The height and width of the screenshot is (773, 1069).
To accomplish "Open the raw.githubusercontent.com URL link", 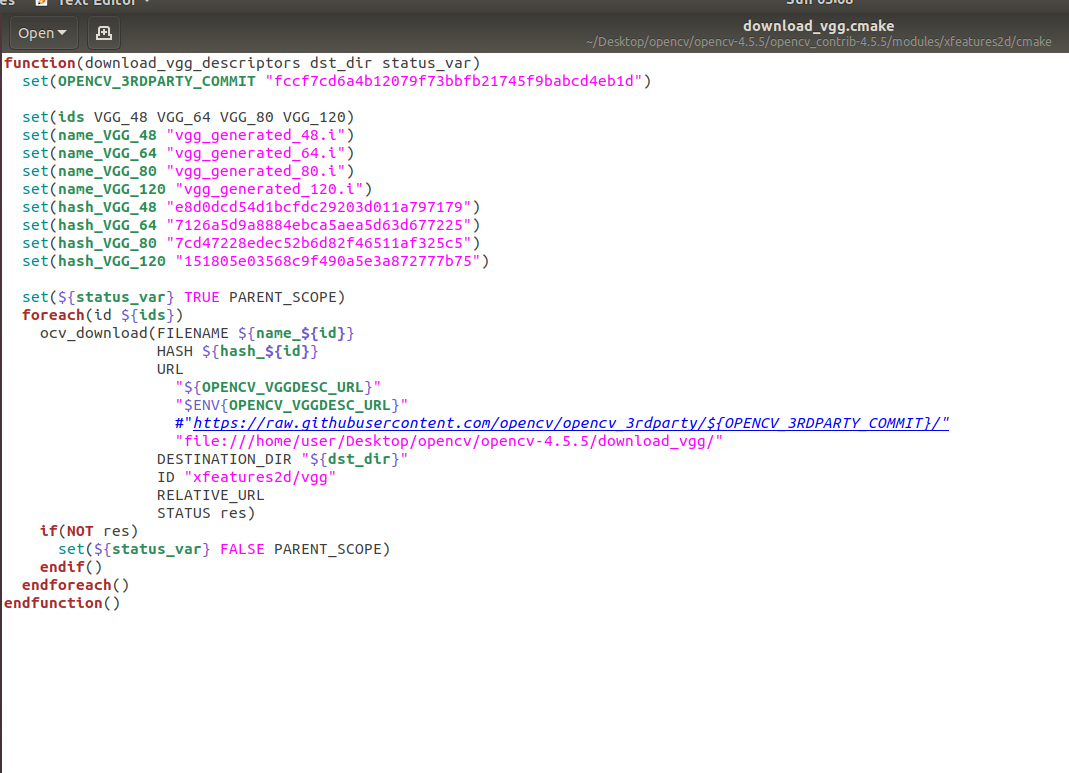I will pos(571,423).
